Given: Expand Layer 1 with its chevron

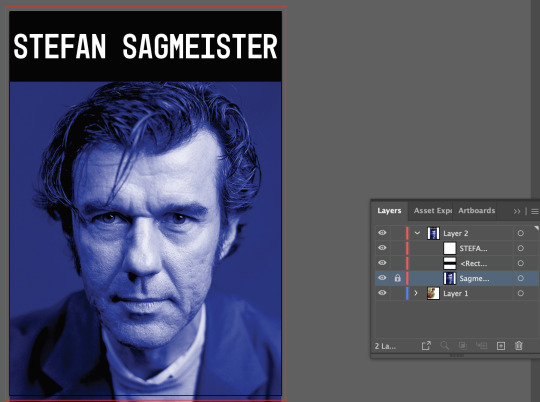Looking at the screenshot, I should coord(416,293).
